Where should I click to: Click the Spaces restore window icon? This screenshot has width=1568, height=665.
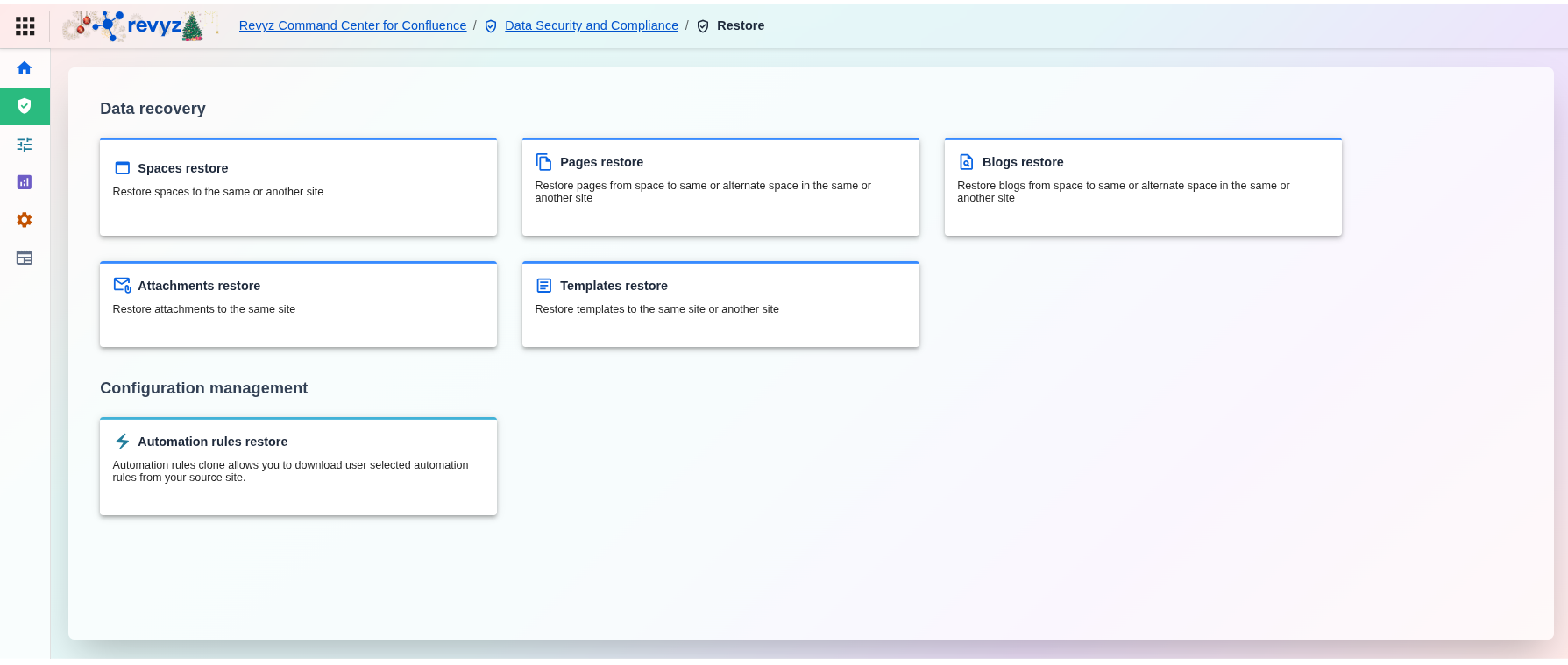123,168
